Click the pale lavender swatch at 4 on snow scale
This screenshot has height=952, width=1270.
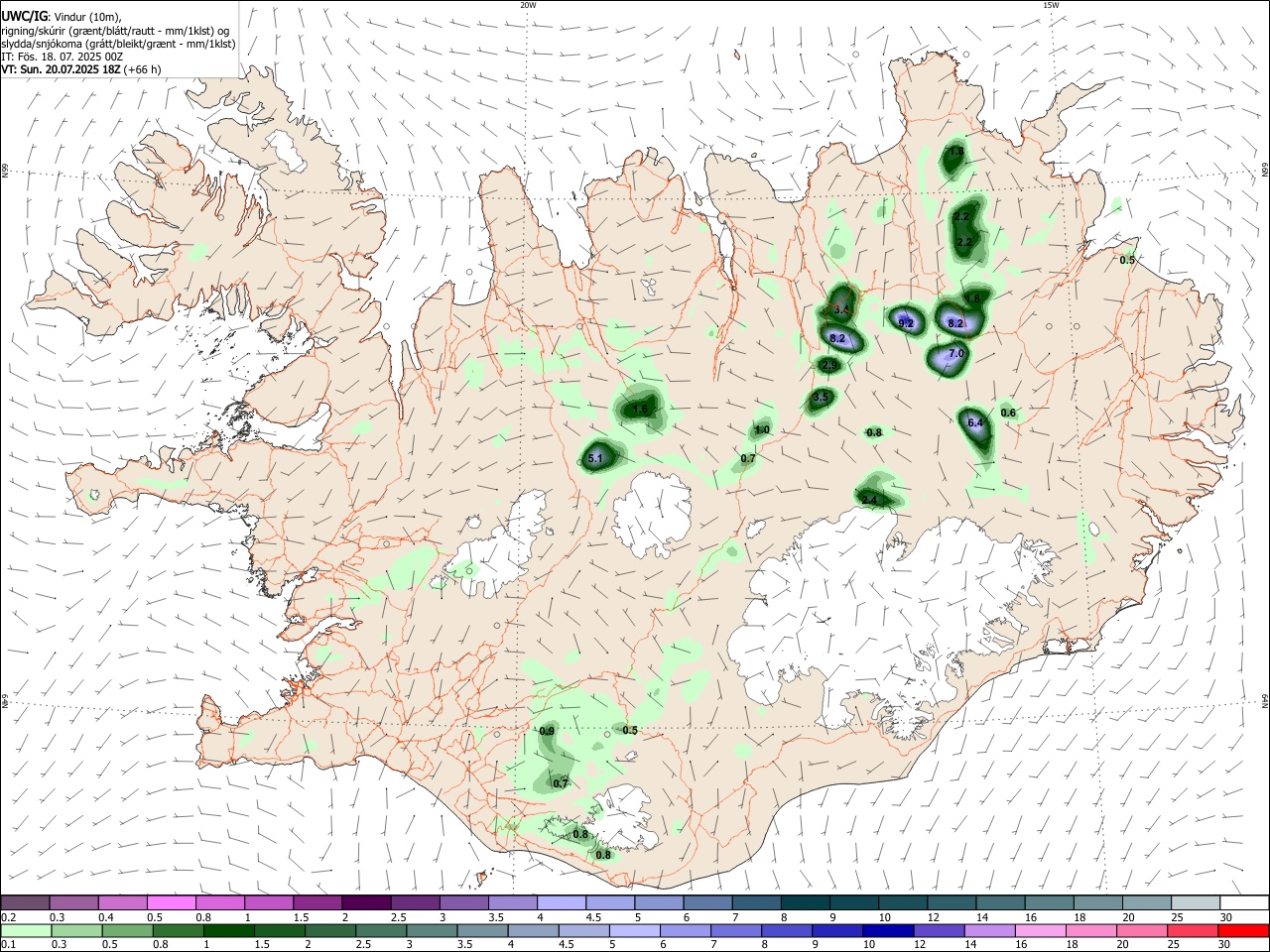pyautogui.click(x=561, y=903)
